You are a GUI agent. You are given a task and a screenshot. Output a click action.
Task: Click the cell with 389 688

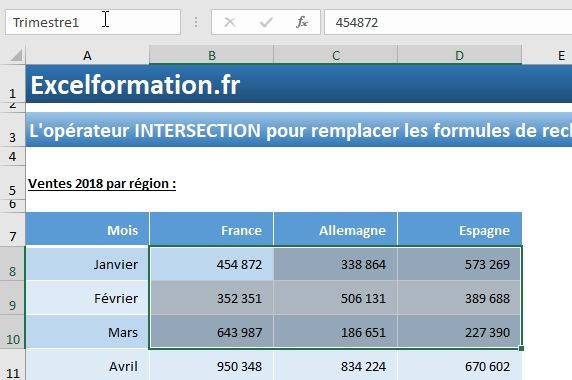point(460,298)
